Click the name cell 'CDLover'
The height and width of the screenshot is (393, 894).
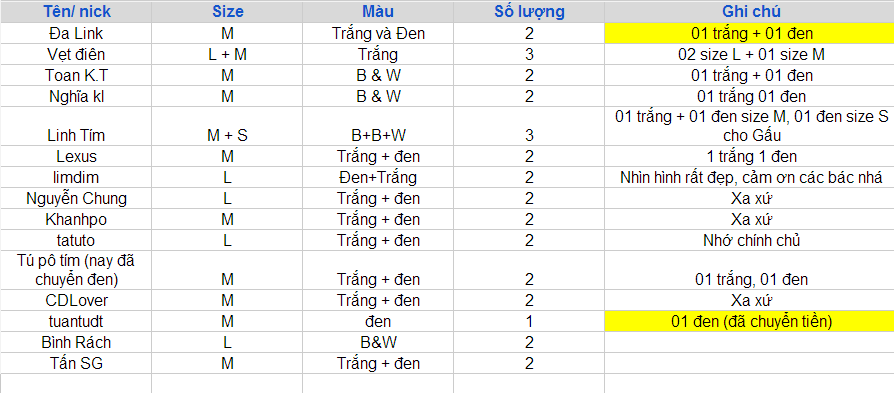76,300
